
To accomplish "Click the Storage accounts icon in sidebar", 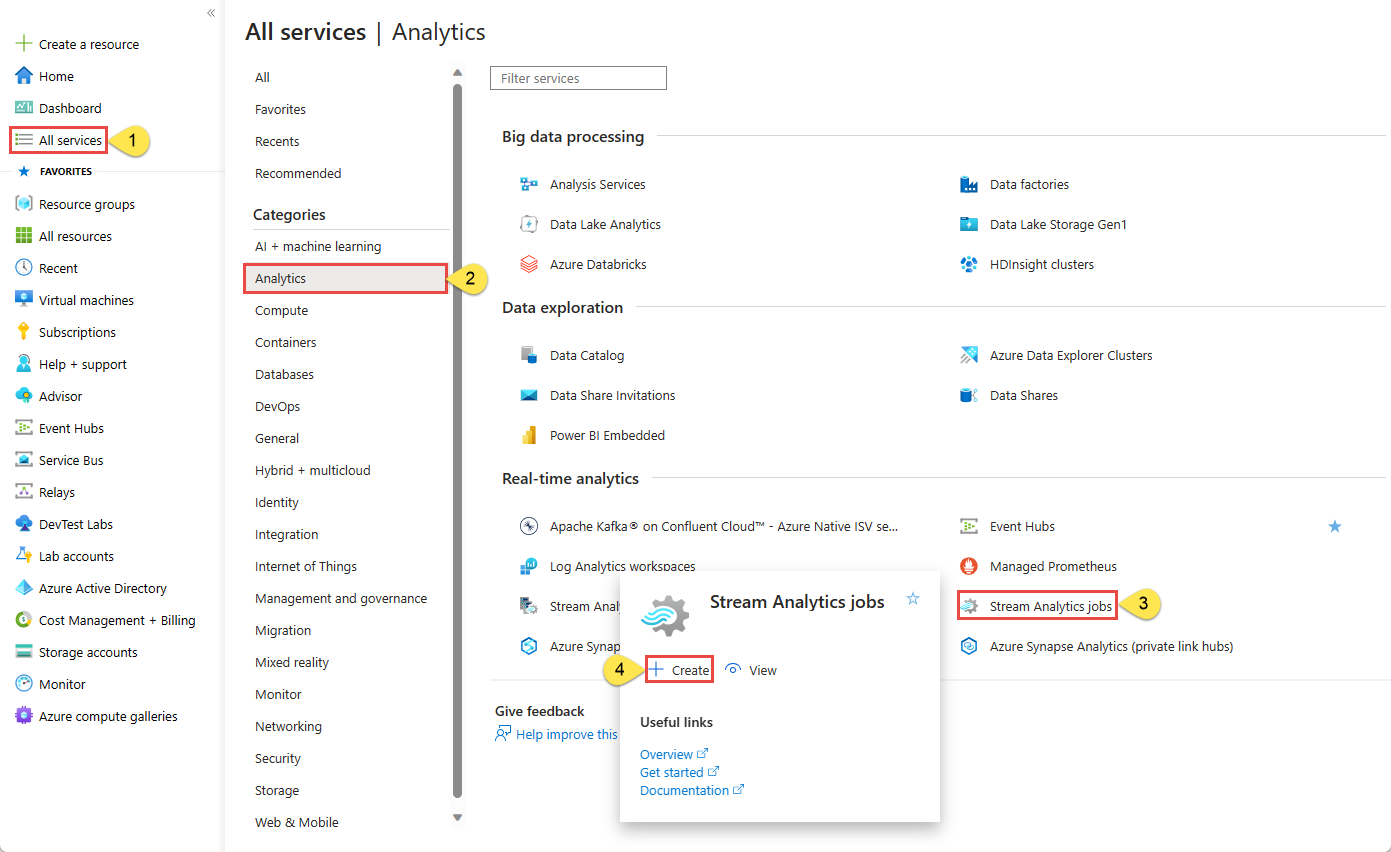I will [24, 652].
